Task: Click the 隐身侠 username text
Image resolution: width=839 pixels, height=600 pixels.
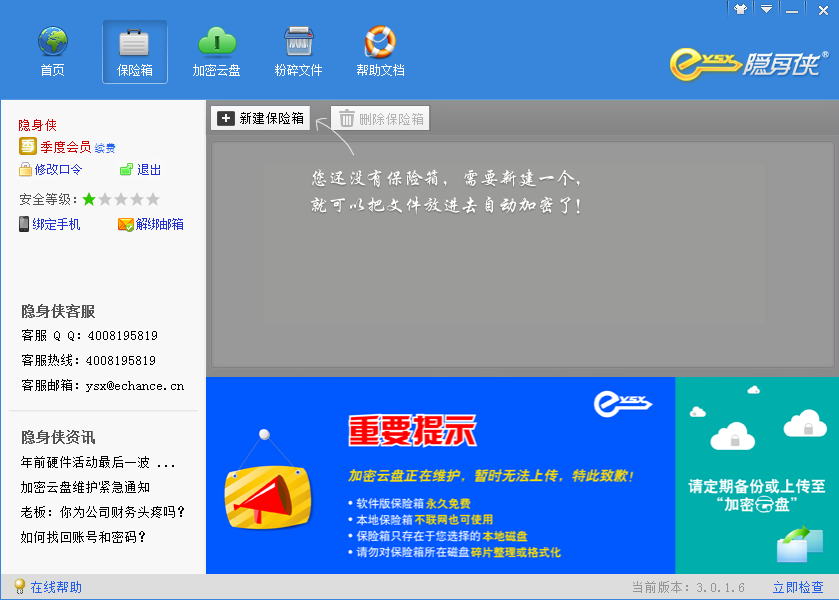Action: 37,125
